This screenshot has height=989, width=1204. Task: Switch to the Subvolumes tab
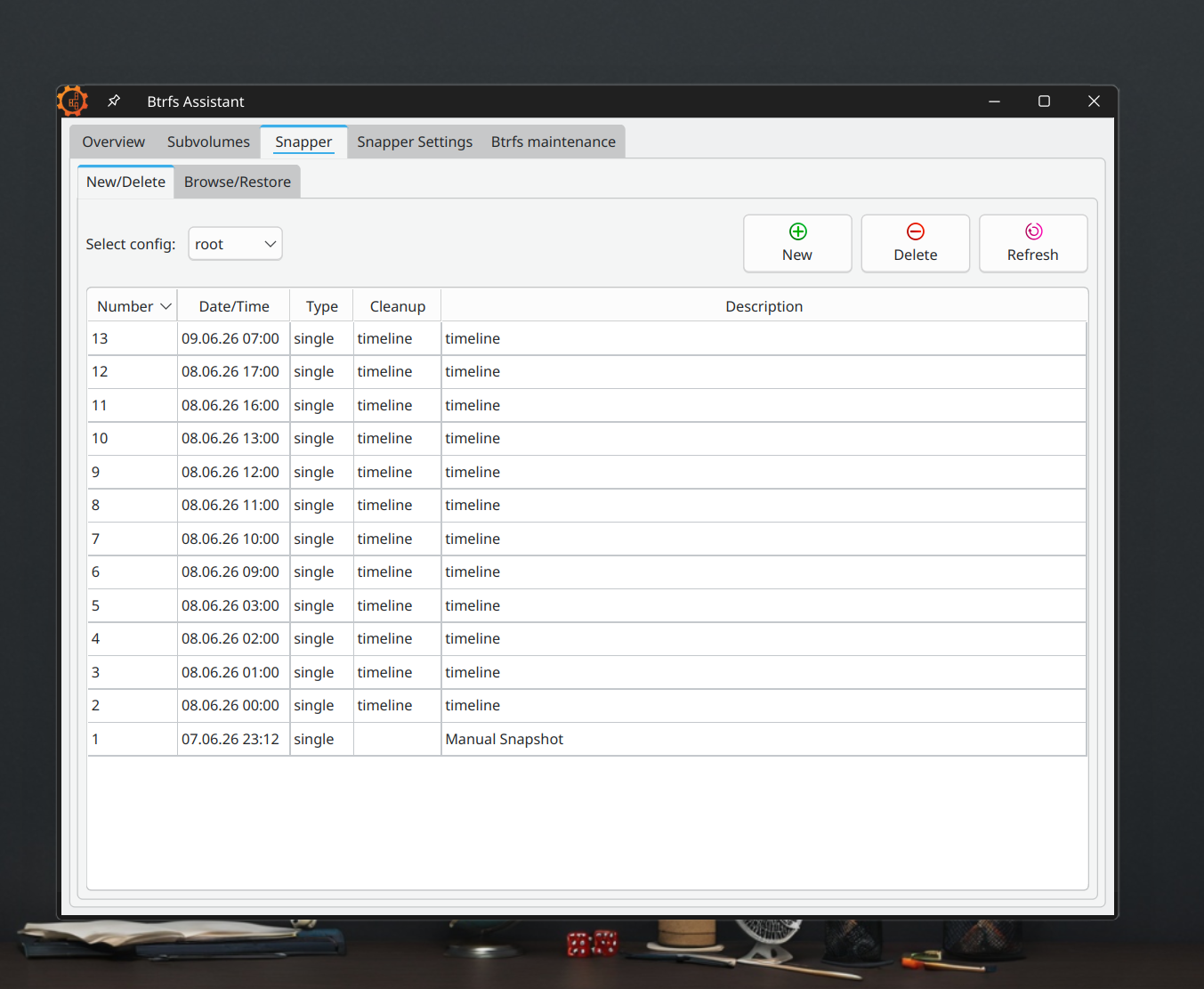click(x=208, y=142)
